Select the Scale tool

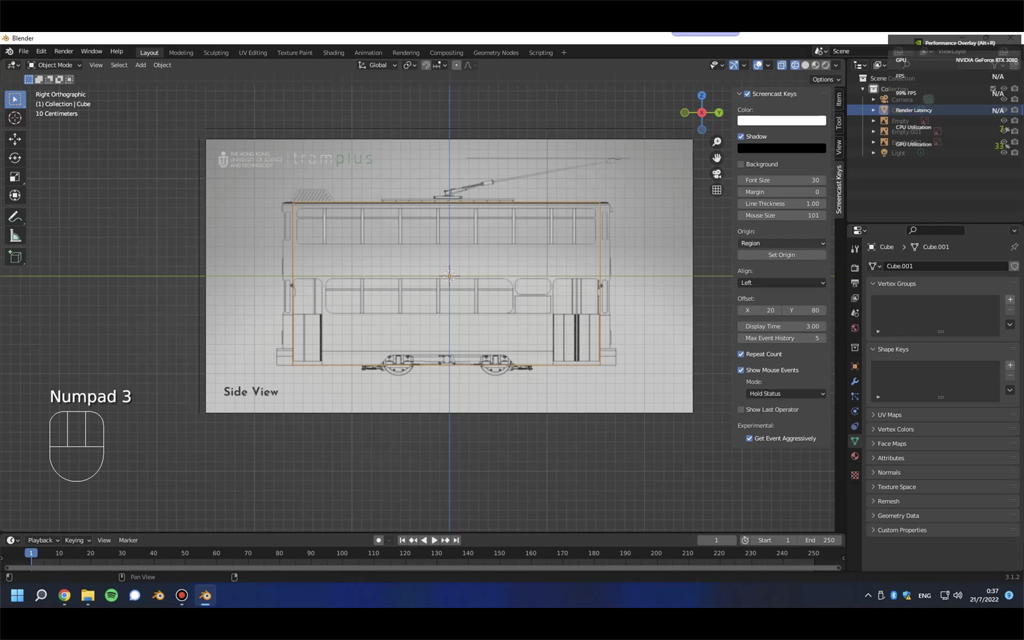pyautogui.click(x=15, y=177)
